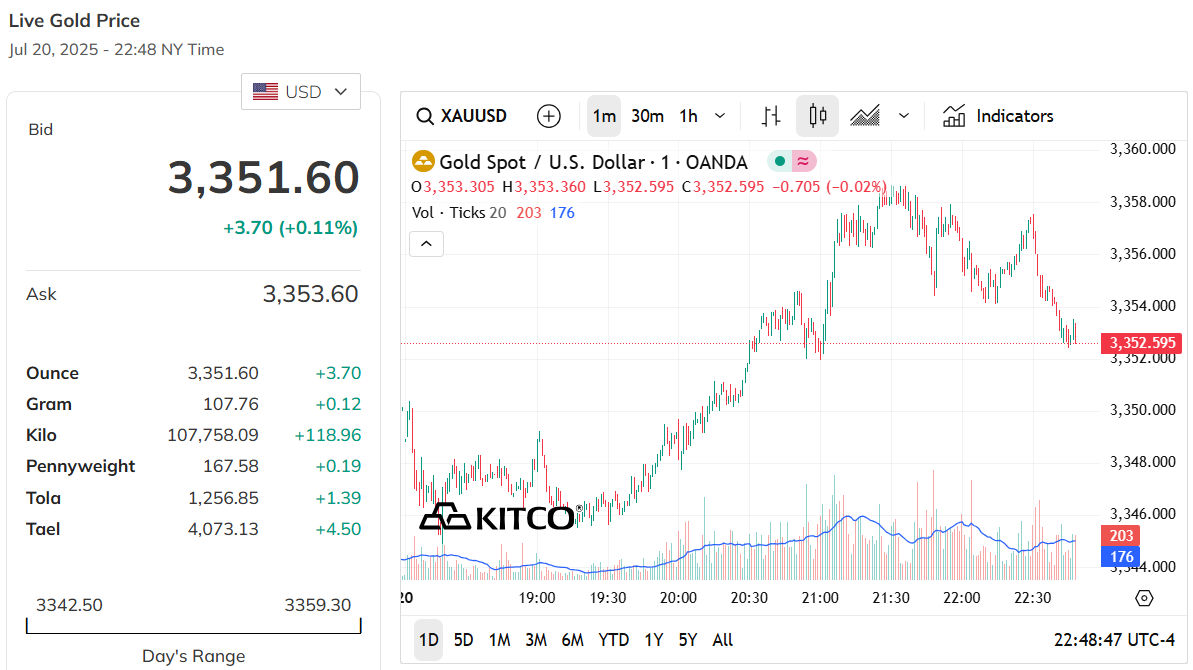Select the candlestick chart style icon

point(817,116)
